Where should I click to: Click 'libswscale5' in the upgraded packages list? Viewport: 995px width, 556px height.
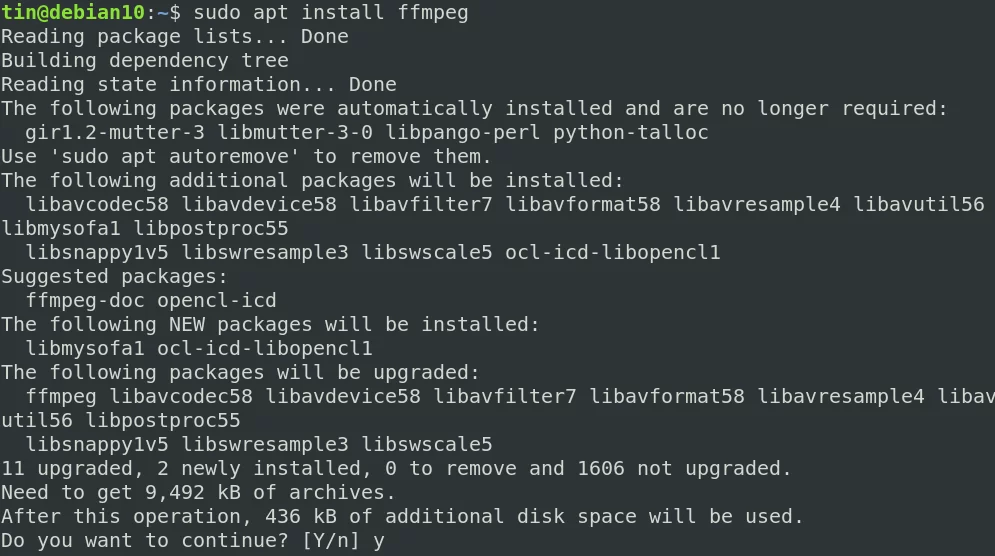click(x=427, y=444)
